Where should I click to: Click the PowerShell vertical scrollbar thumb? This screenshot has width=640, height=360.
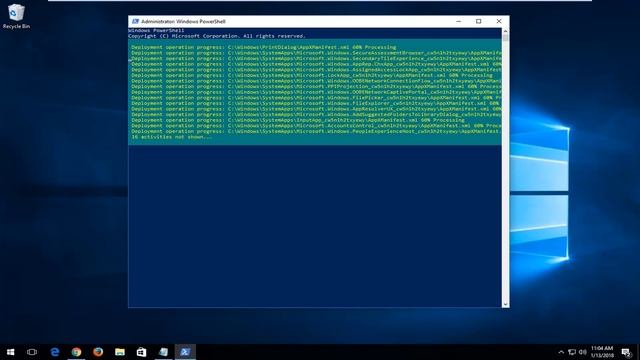coord(505,38)
